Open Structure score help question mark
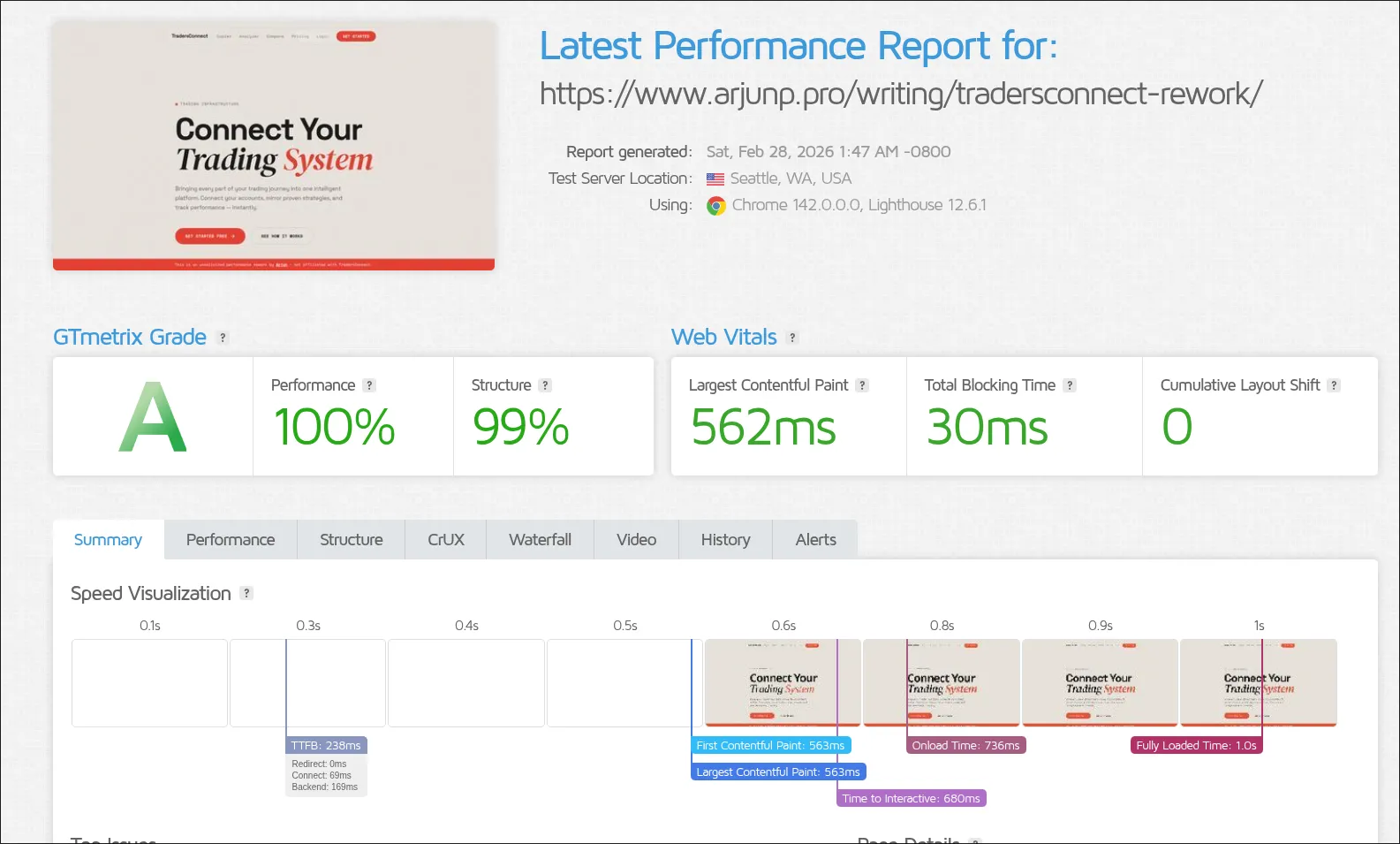Screen dimensions: 1400x844 [x=545, y=385]
